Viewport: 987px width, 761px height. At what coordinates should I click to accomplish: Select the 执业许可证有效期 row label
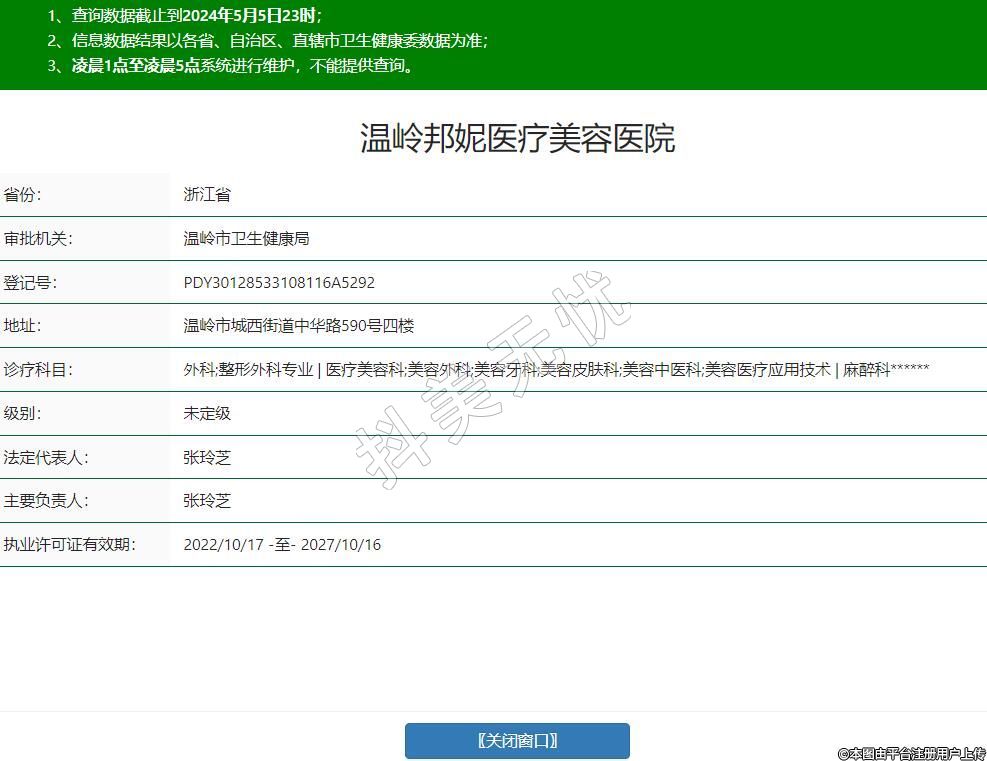click(69, 545)
